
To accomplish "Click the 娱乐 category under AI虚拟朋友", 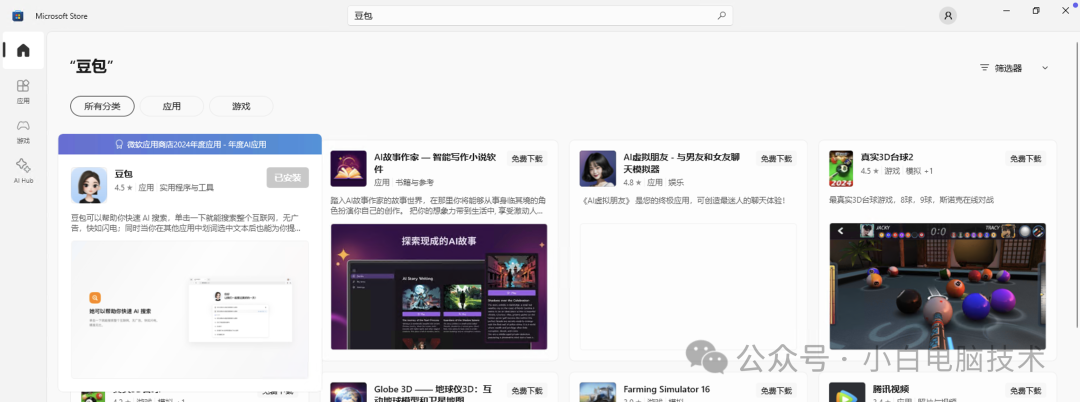I will pyautogui.click(x=676, y=182).
